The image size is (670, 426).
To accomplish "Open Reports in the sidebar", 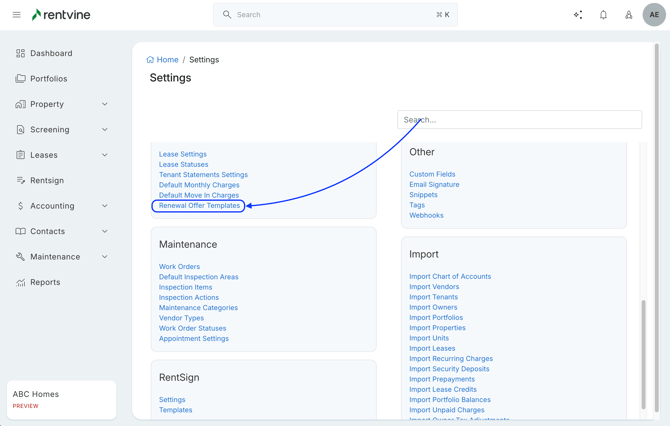I will (x=45, y=283).
